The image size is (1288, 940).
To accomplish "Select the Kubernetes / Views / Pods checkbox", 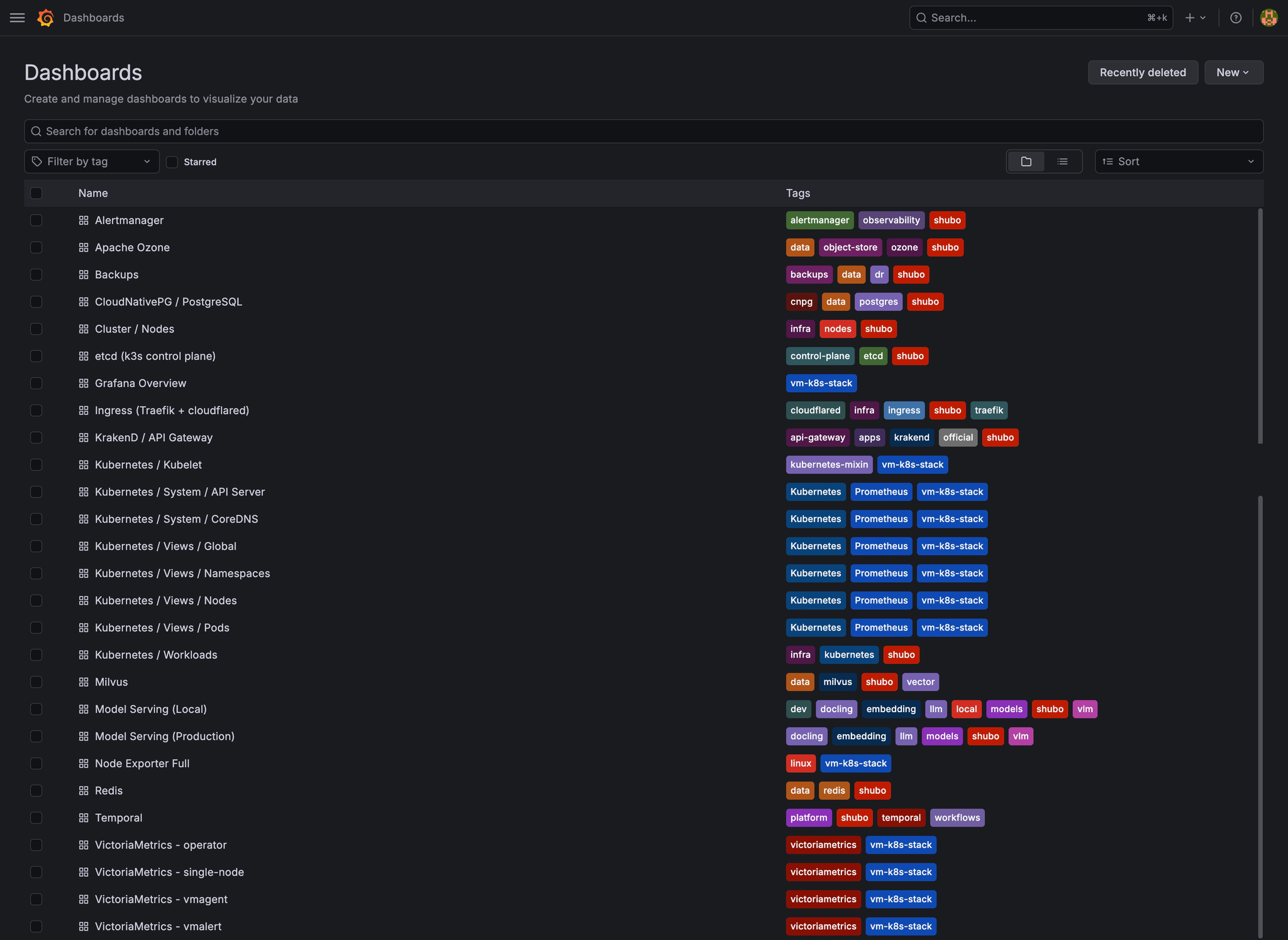I will coord(36,628).
